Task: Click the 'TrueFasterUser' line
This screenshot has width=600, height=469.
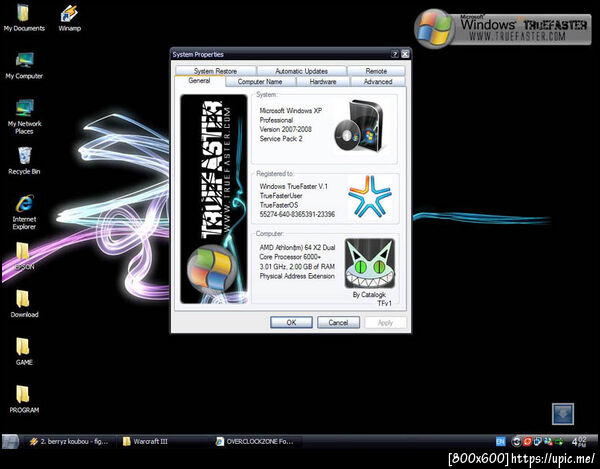Action: point(281,195)
